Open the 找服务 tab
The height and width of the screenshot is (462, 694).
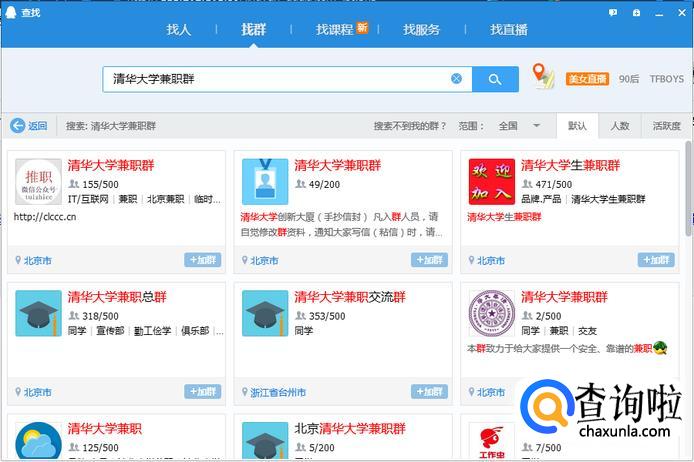click(x=421, y=30)
